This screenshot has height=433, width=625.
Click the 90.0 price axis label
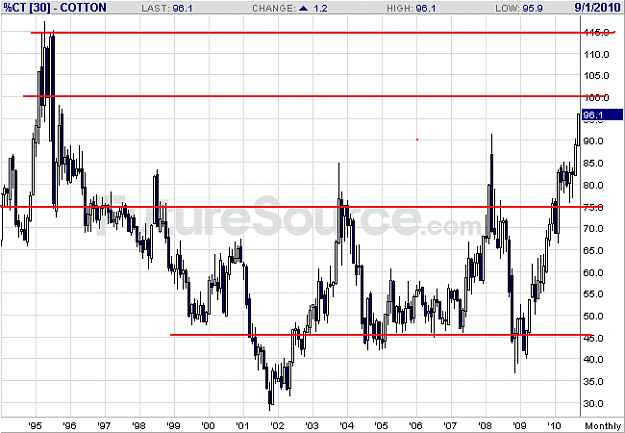coord(596,141)
